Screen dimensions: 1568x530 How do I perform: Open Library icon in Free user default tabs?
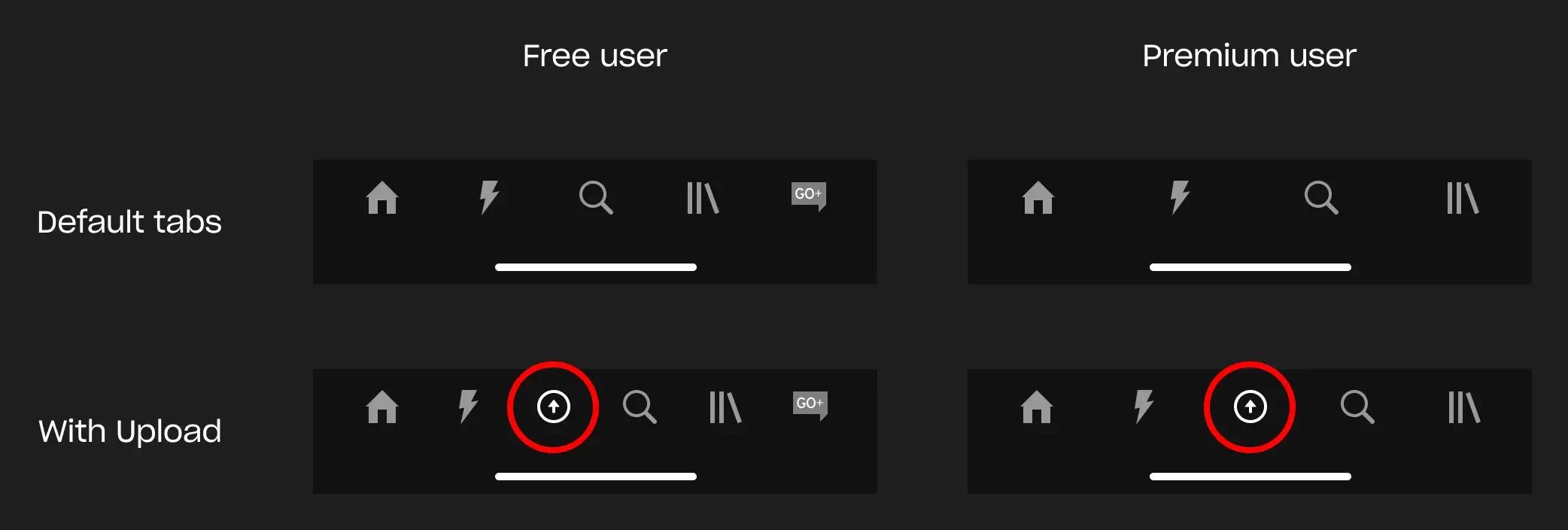click(703, 198)
